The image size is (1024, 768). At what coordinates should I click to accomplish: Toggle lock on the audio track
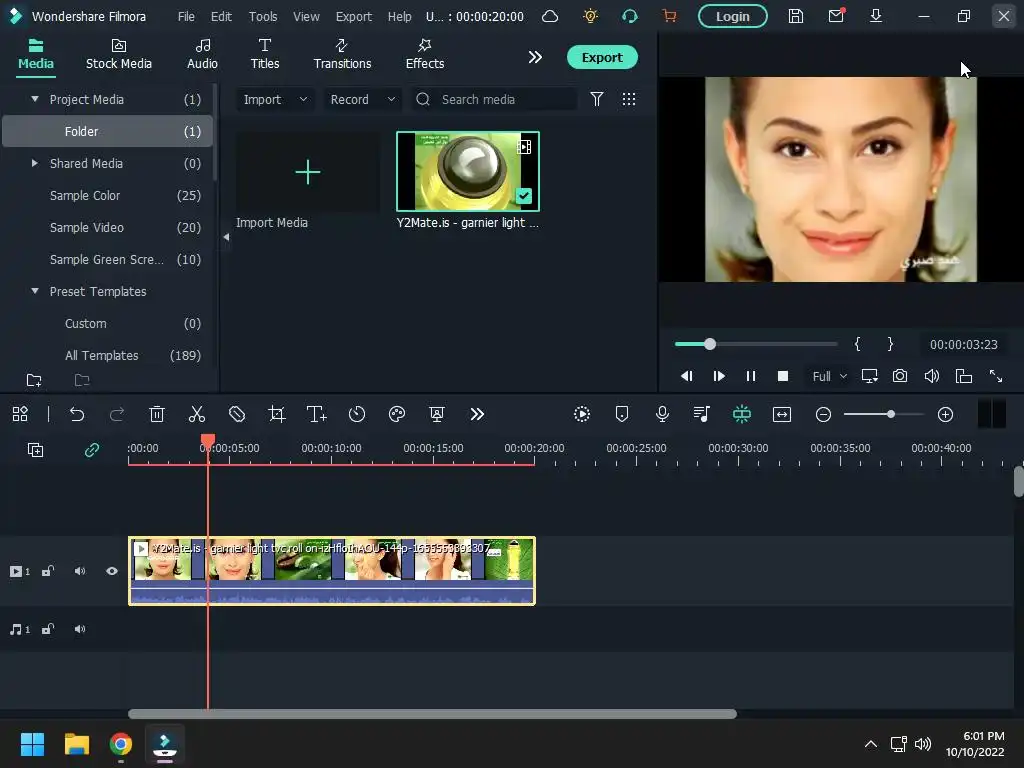(48, 629)
